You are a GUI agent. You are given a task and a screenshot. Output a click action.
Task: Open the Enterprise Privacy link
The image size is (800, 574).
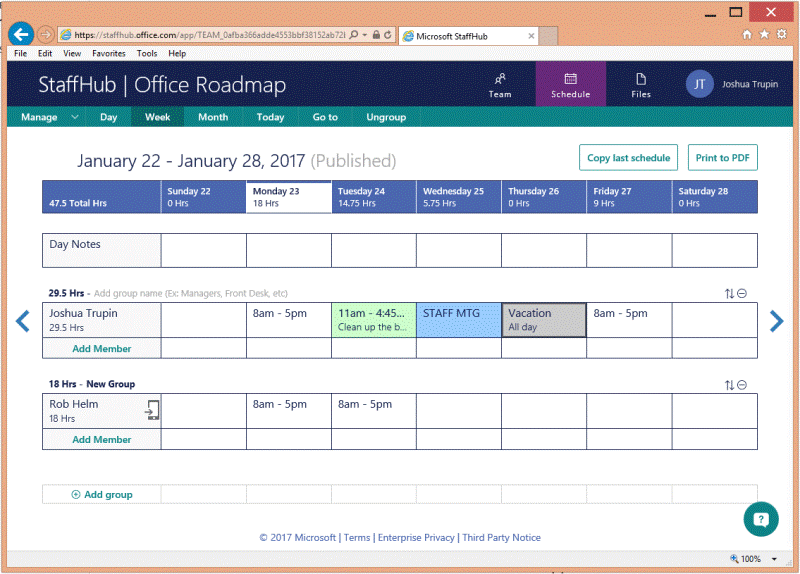[x=415, y=538]
